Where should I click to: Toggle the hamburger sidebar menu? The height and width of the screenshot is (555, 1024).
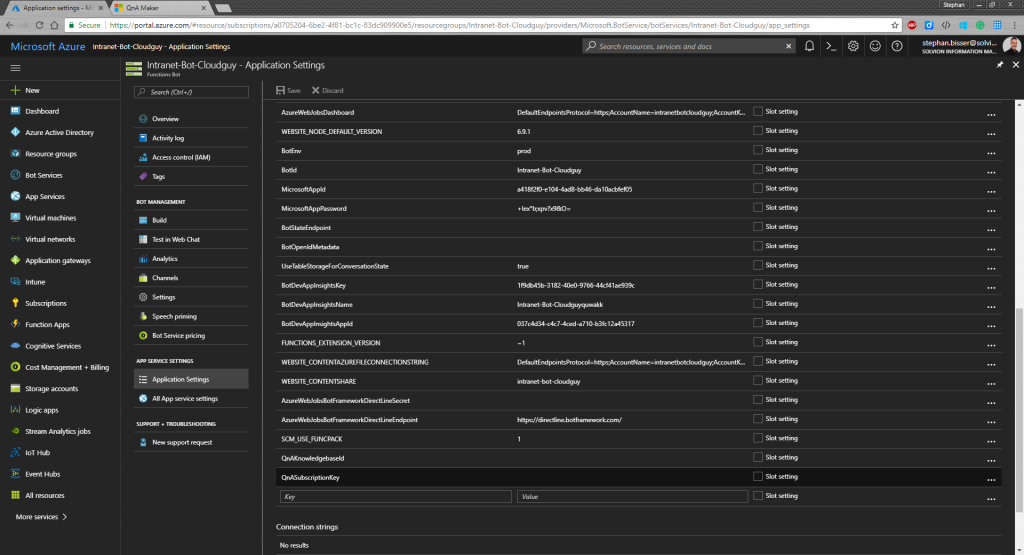(x=16, y=68)
